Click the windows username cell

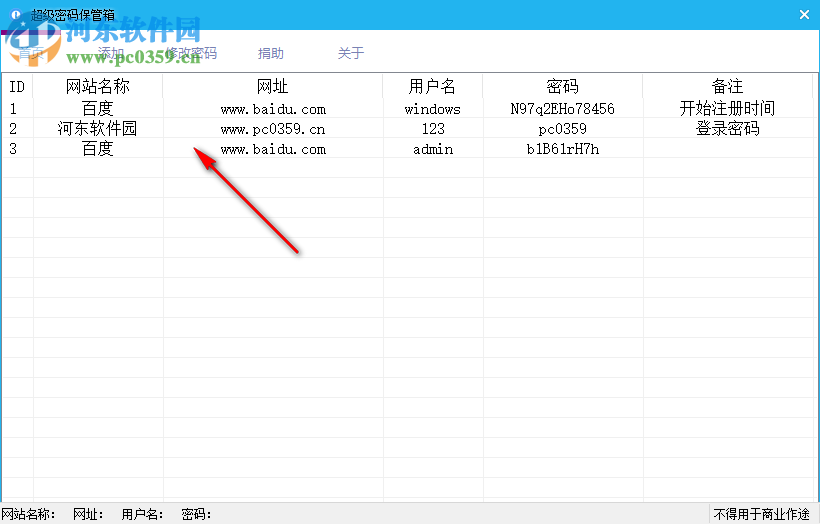432,109
